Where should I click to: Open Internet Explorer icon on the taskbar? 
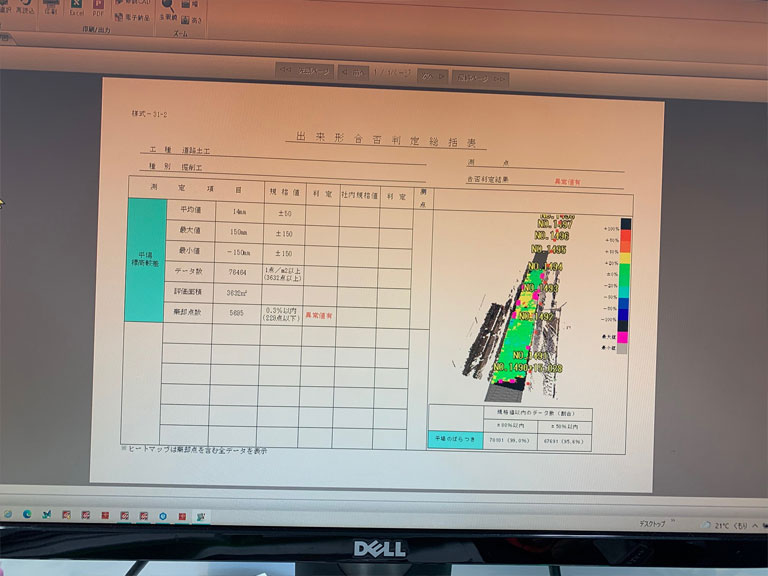[x=8, y=514]
